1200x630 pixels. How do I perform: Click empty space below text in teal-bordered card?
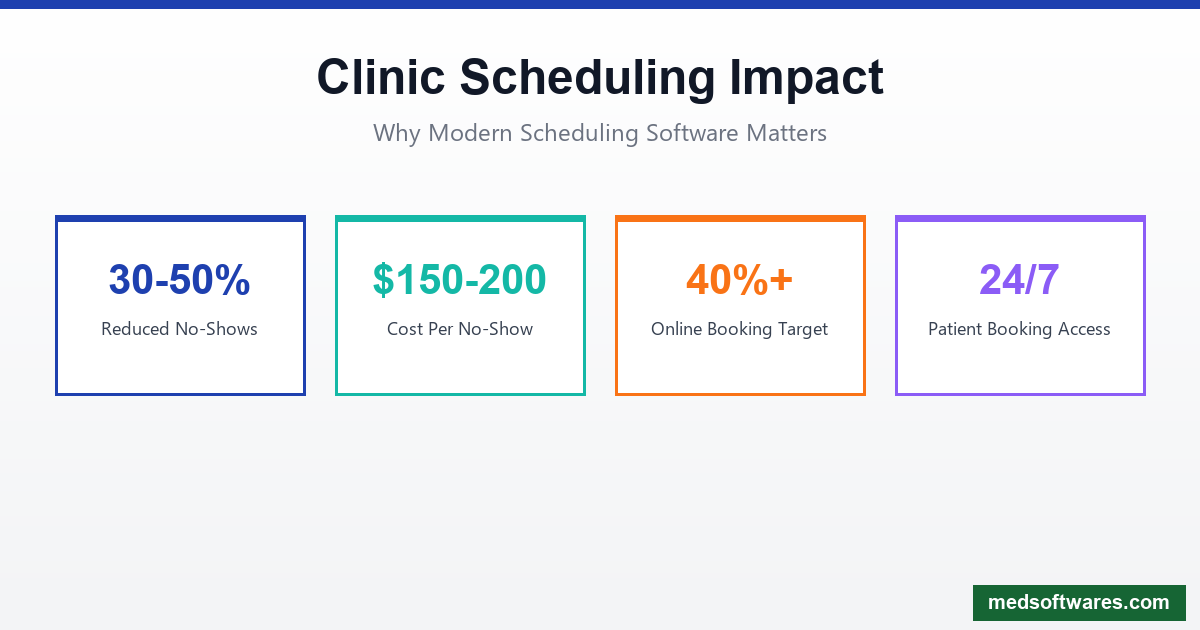460,368
